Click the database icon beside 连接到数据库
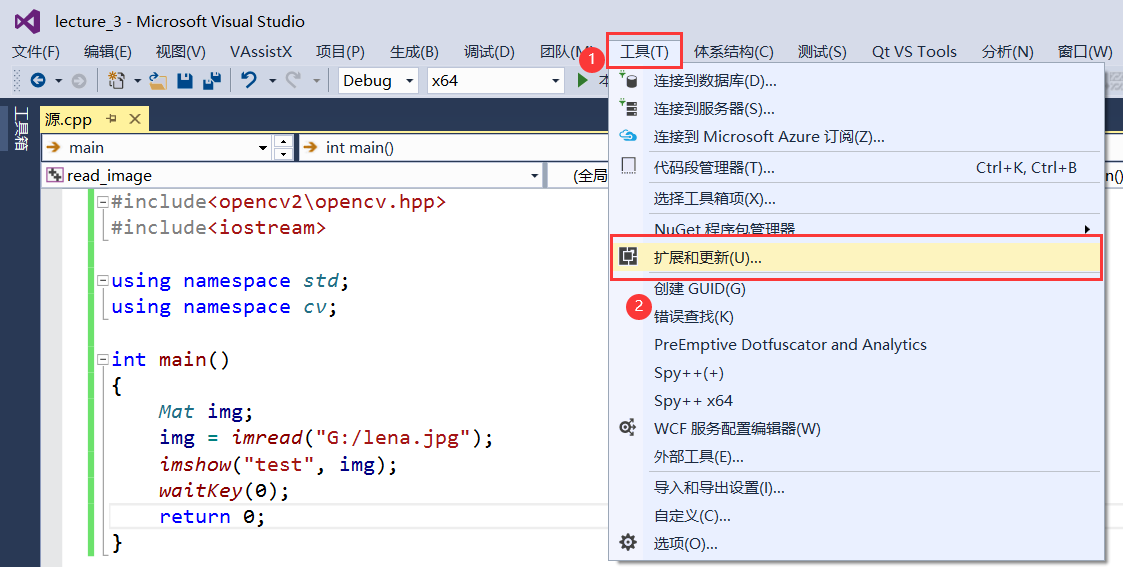This screenshot has height=567, width=1123. click(628, 80)
